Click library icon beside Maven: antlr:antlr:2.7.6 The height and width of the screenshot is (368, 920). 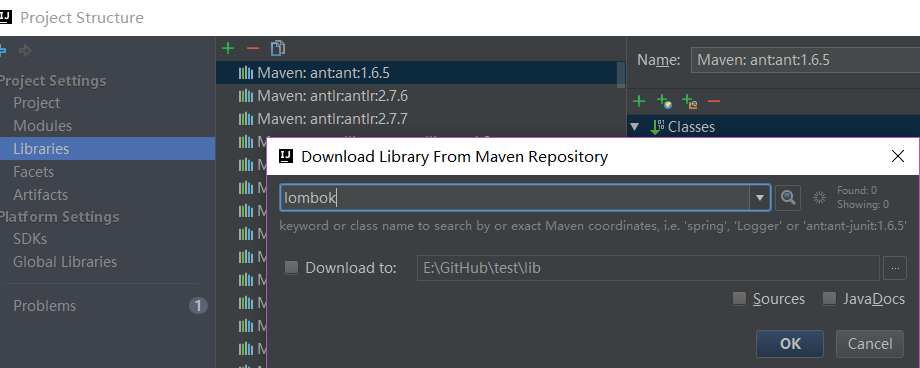click(245, 96)
